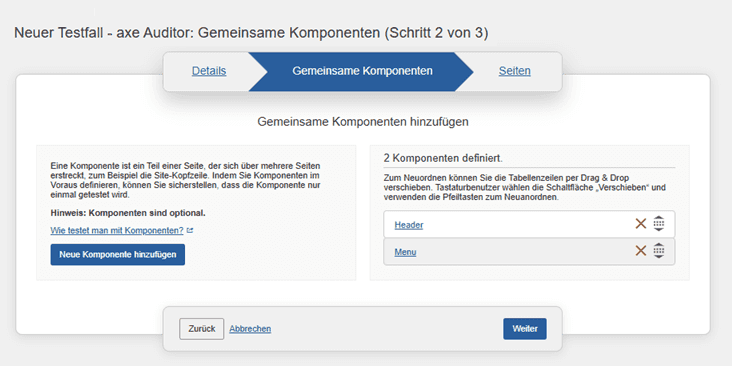Jump to the Seiten step
The width and height of the screenshot is (732, 366).
coord(514,71)
